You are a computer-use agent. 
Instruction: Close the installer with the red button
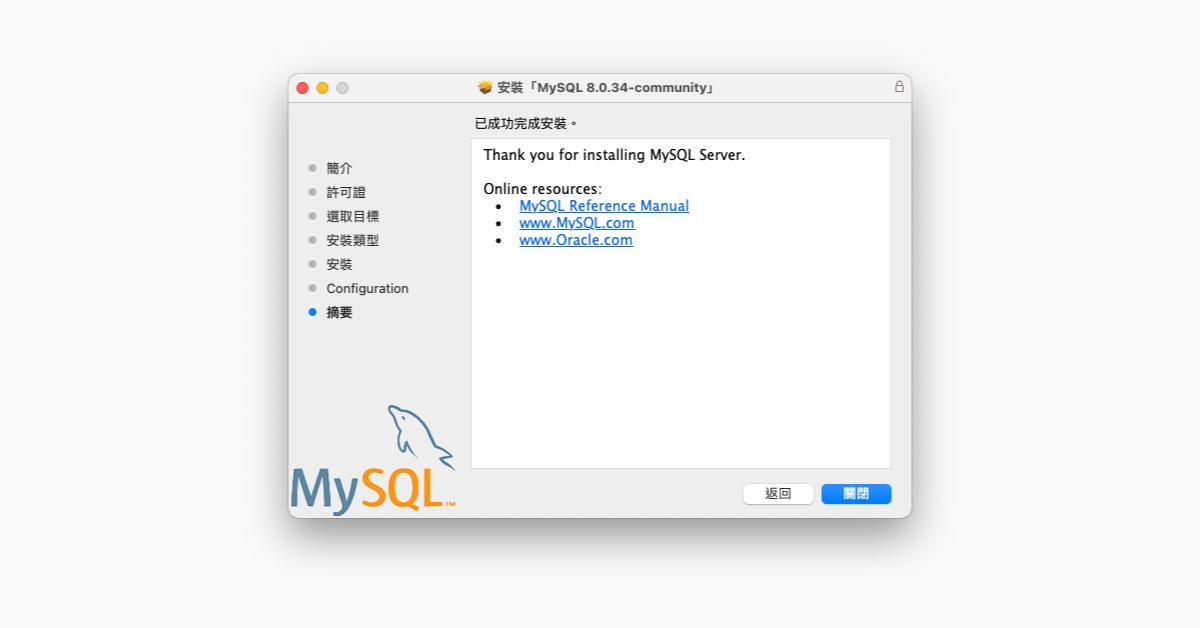click(x=303, y=88)
